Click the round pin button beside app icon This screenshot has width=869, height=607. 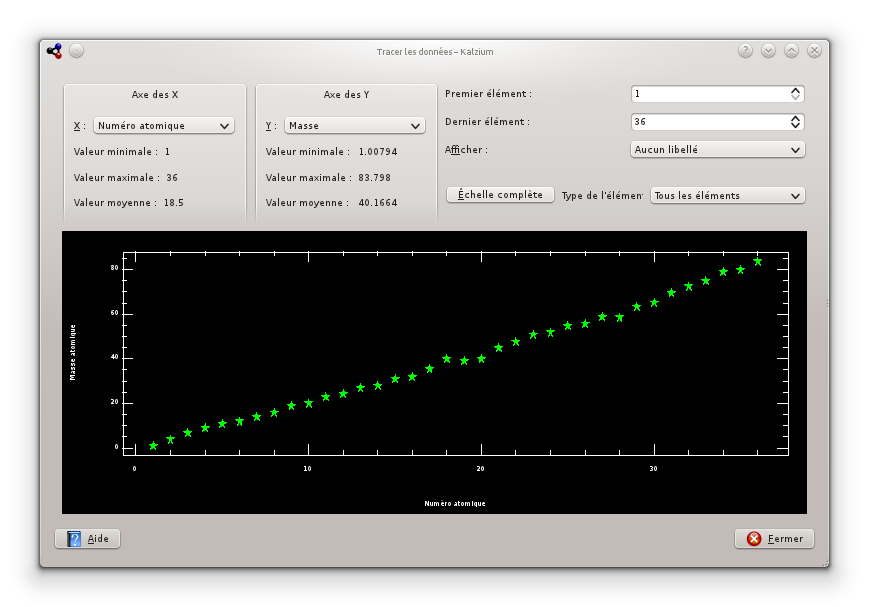[76, 51]
